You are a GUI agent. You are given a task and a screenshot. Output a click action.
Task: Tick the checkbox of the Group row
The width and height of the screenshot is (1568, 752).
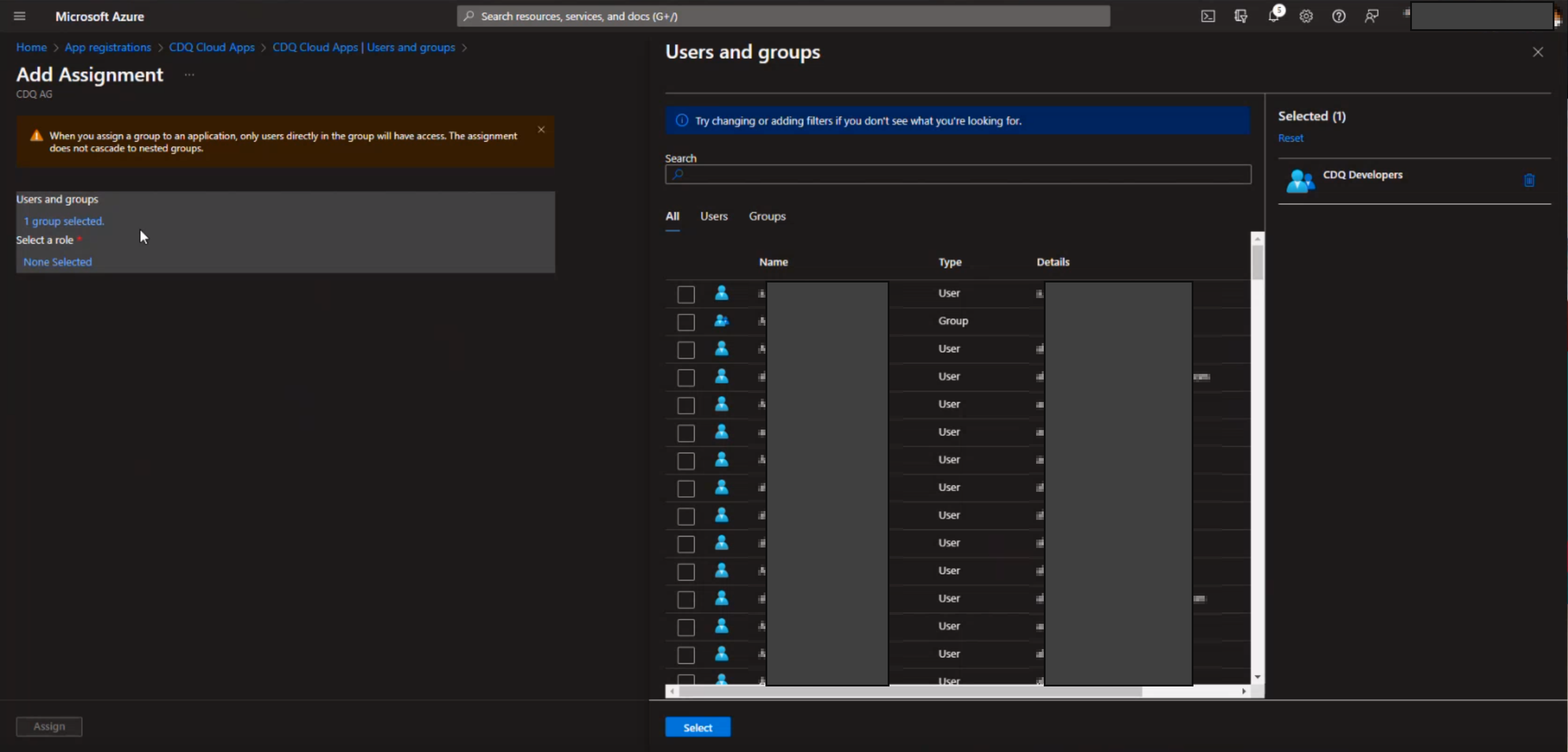(x=686, y=322)
